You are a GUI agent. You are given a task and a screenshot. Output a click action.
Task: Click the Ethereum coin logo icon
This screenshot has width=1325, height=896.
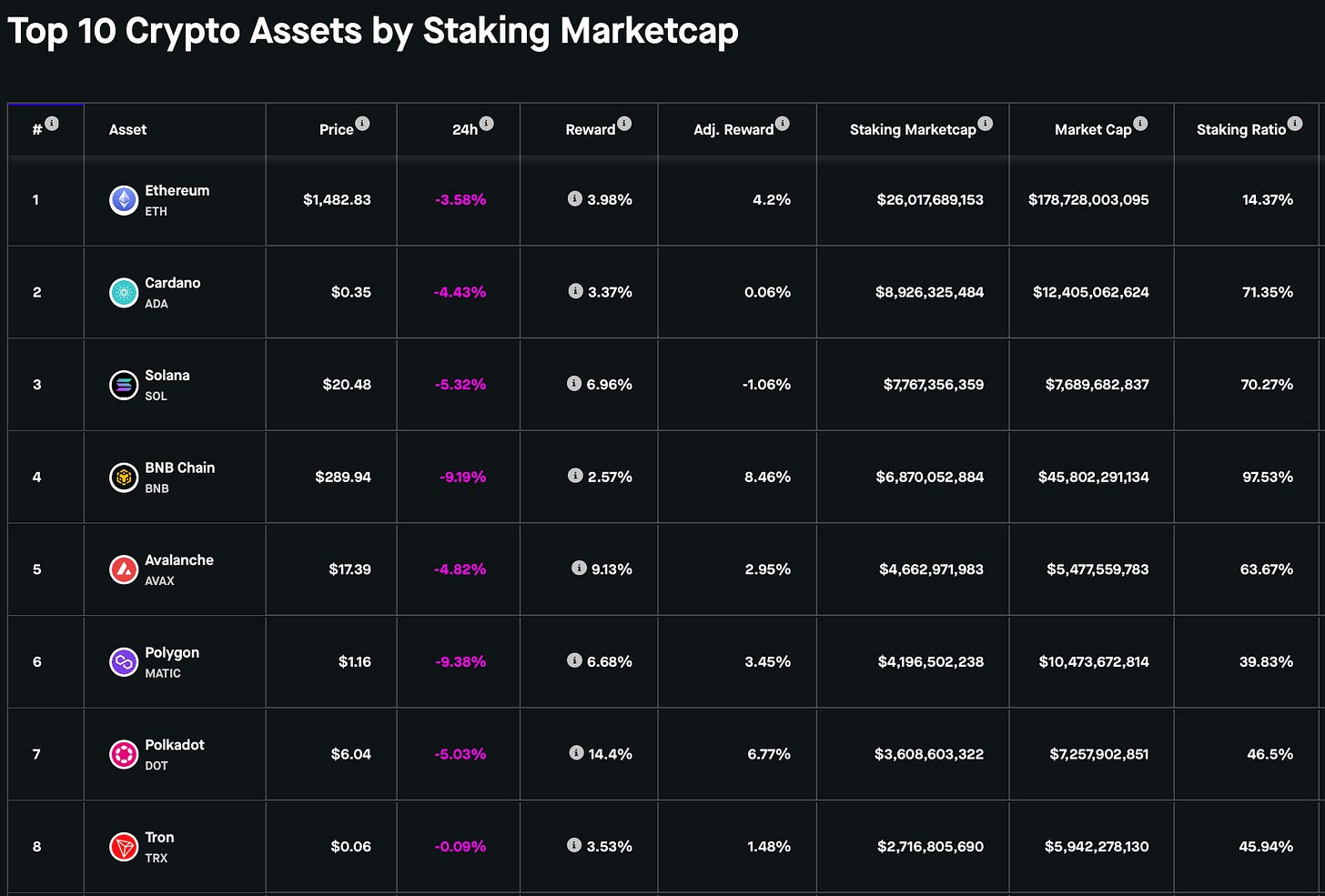point(124,200)
